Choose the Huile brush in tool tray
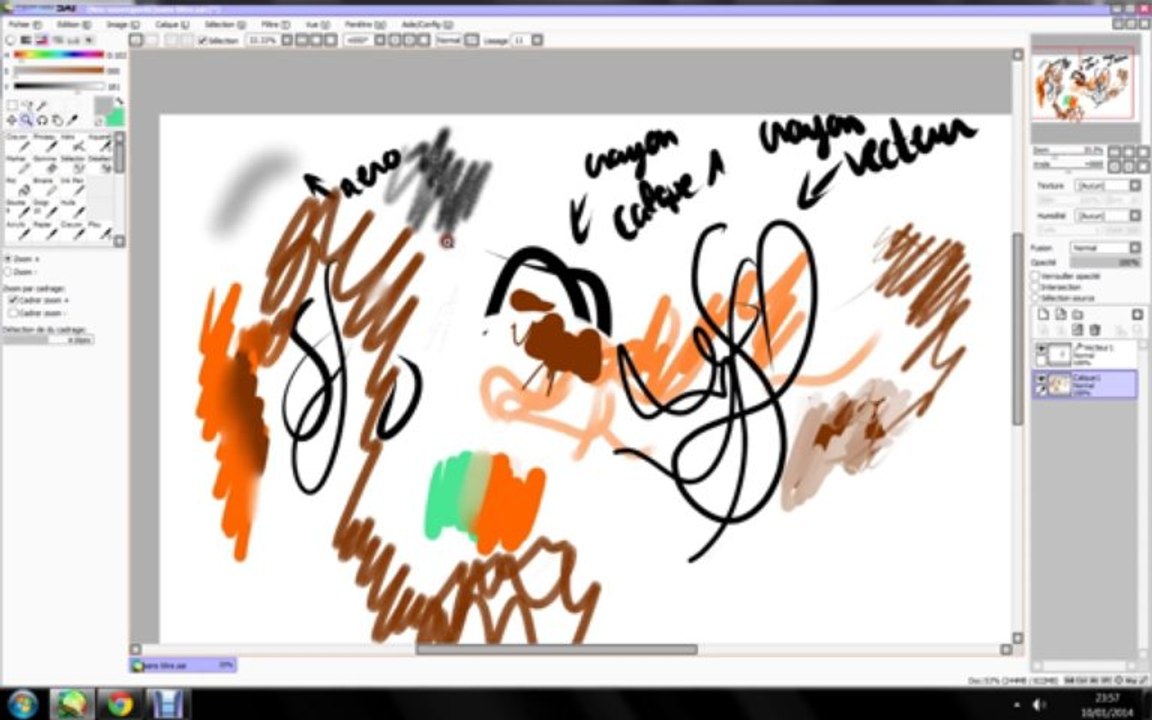The width and height of the screenshot is (1152, 720). (71, 208)
